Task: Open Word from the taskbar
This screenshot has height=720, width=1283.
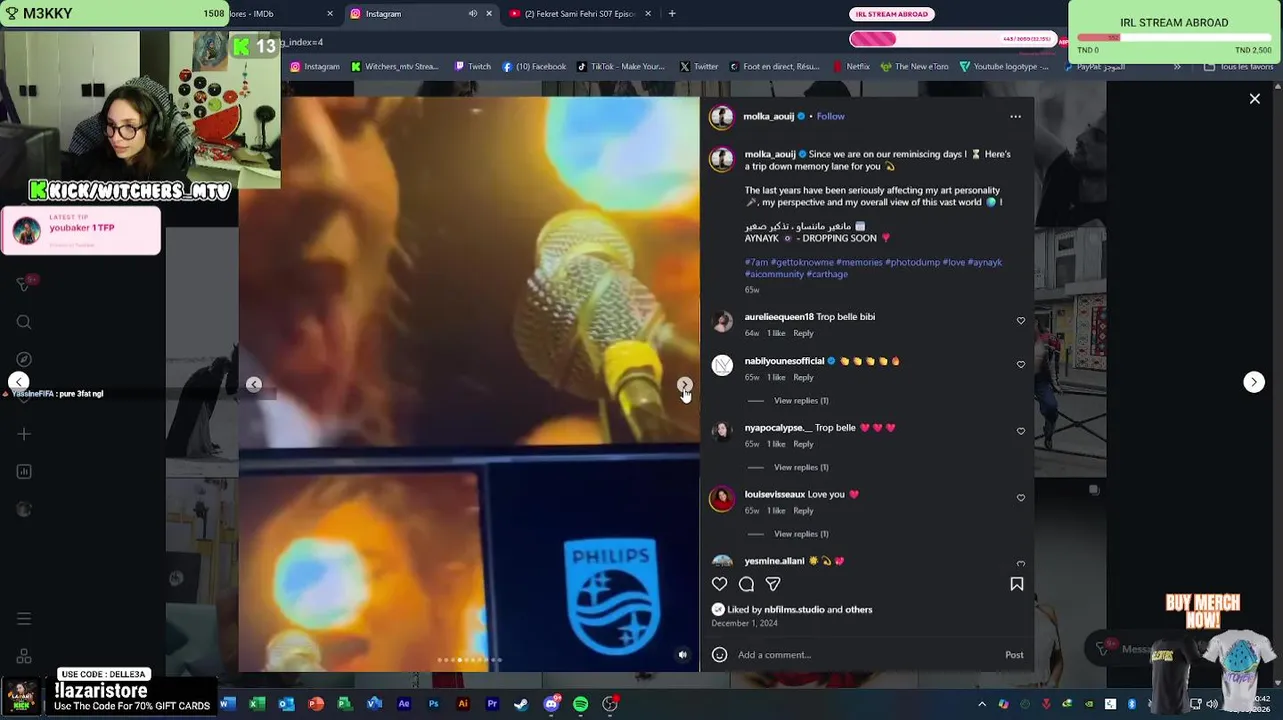Action: coord(226,704)
